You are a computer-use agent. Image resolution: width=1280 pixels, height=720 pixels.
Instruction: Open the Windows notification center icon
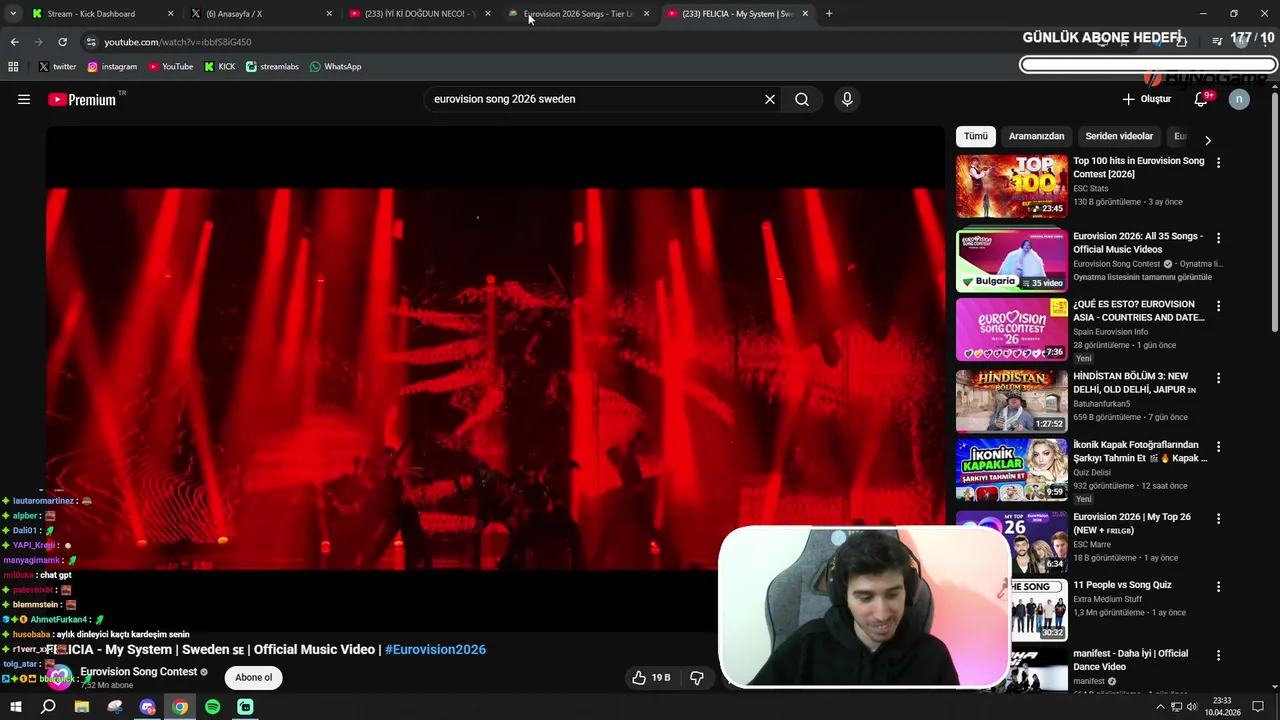(x=1258, y=707)
